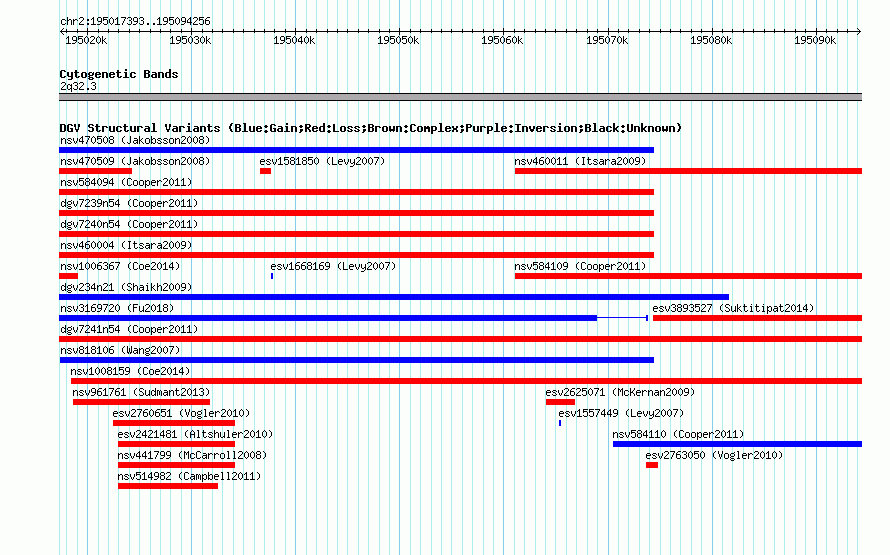Open the nsv441799 (McCarroll2008) variant label
This screenshot has width=890, height=555.
pos(192,455)
